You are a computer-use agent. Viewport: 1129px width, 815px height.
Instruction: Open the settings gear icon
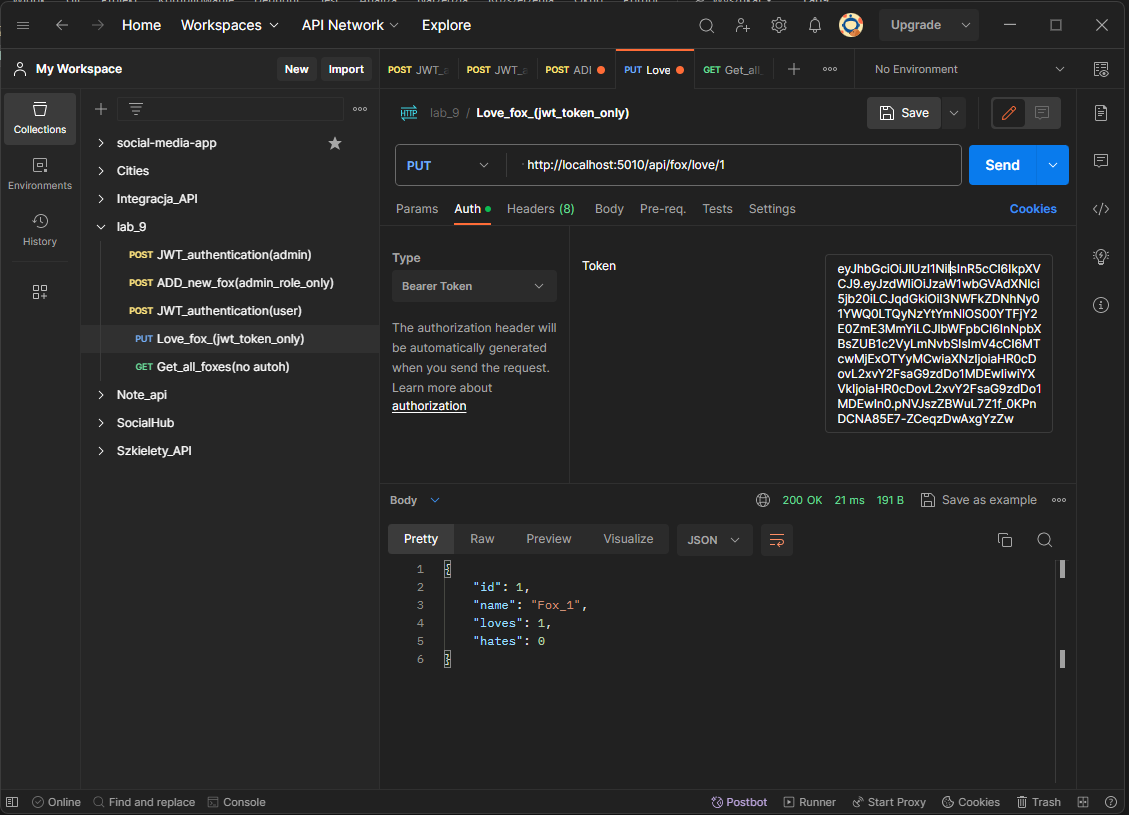(778, 25)
